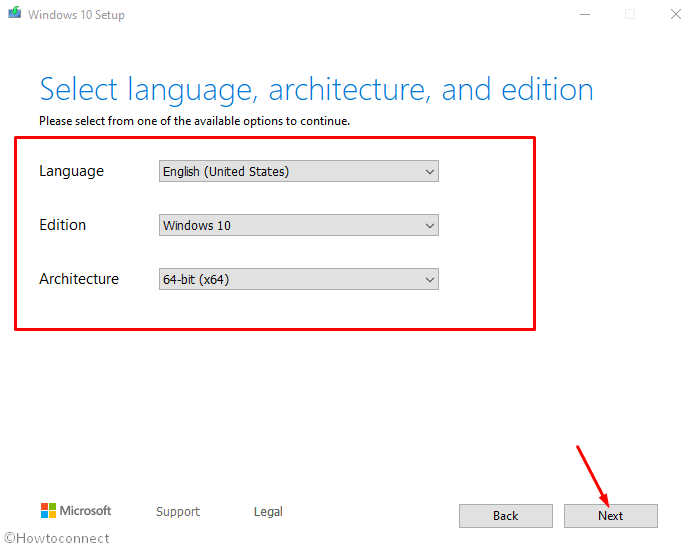Click the 'Please select from one' instruction text
Viewport: 696px width, 553px height.
194,121
